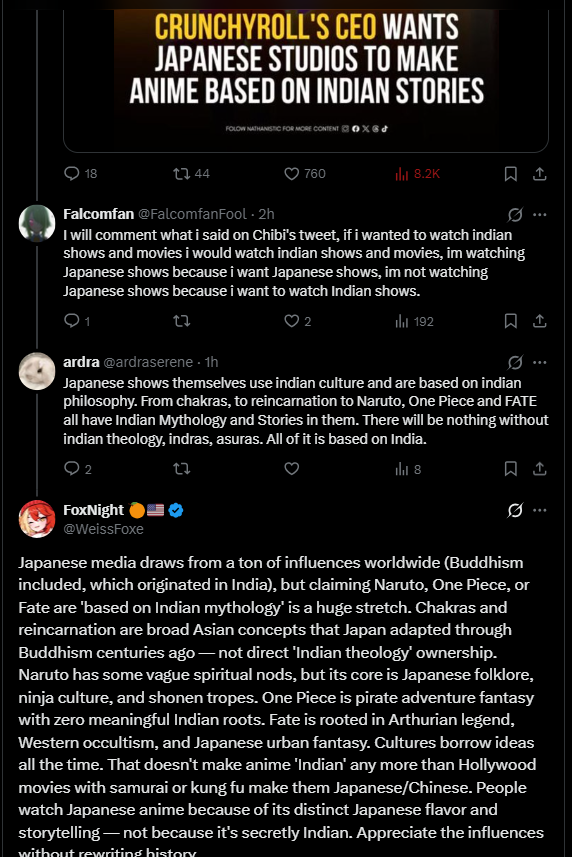Bookmark the Crunchyroll CEO post
The image size is (572, 857).
tap(510, 174)
